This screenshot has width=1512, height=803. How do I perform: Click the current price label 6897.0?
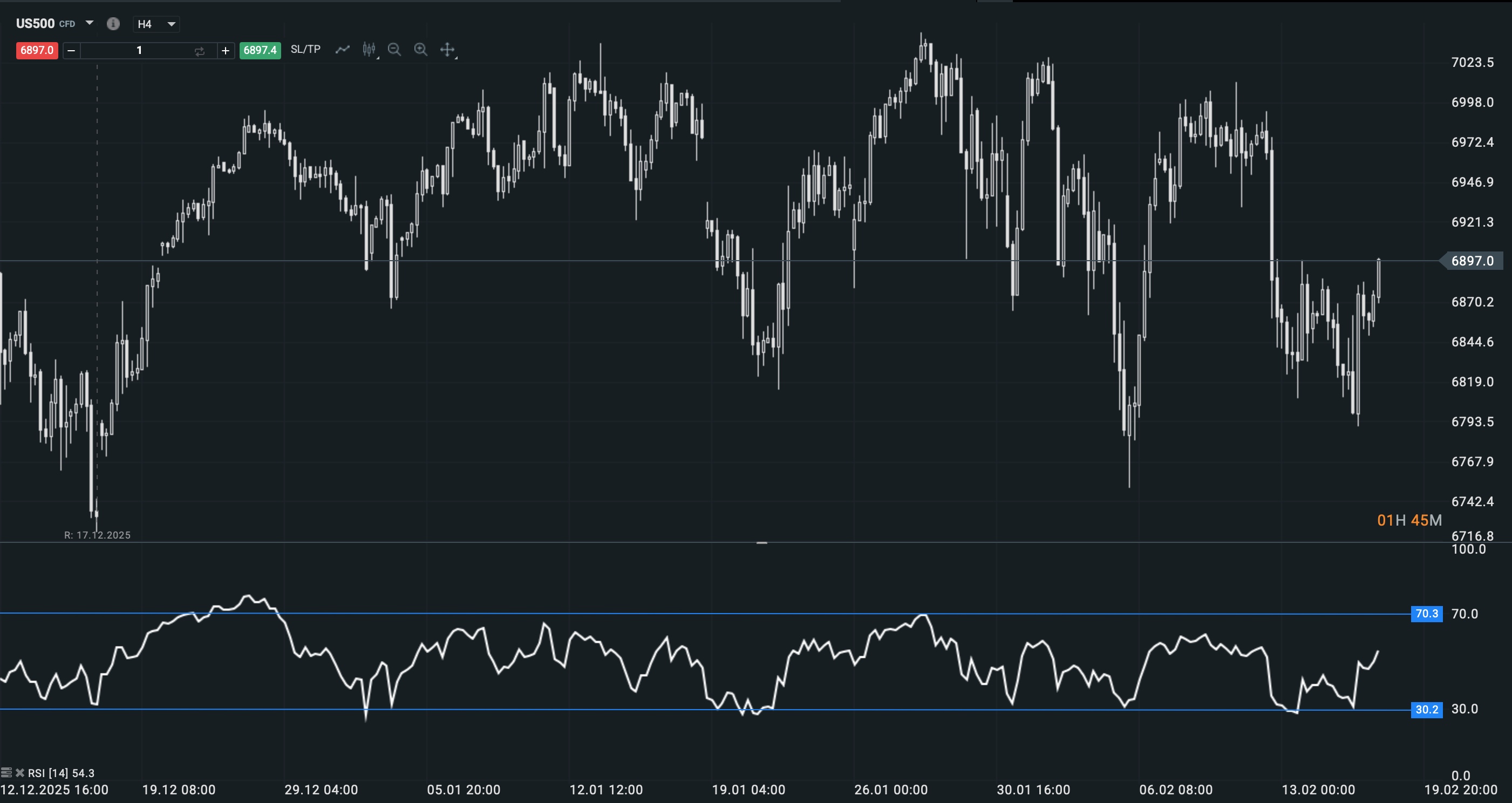point(1473,261)
